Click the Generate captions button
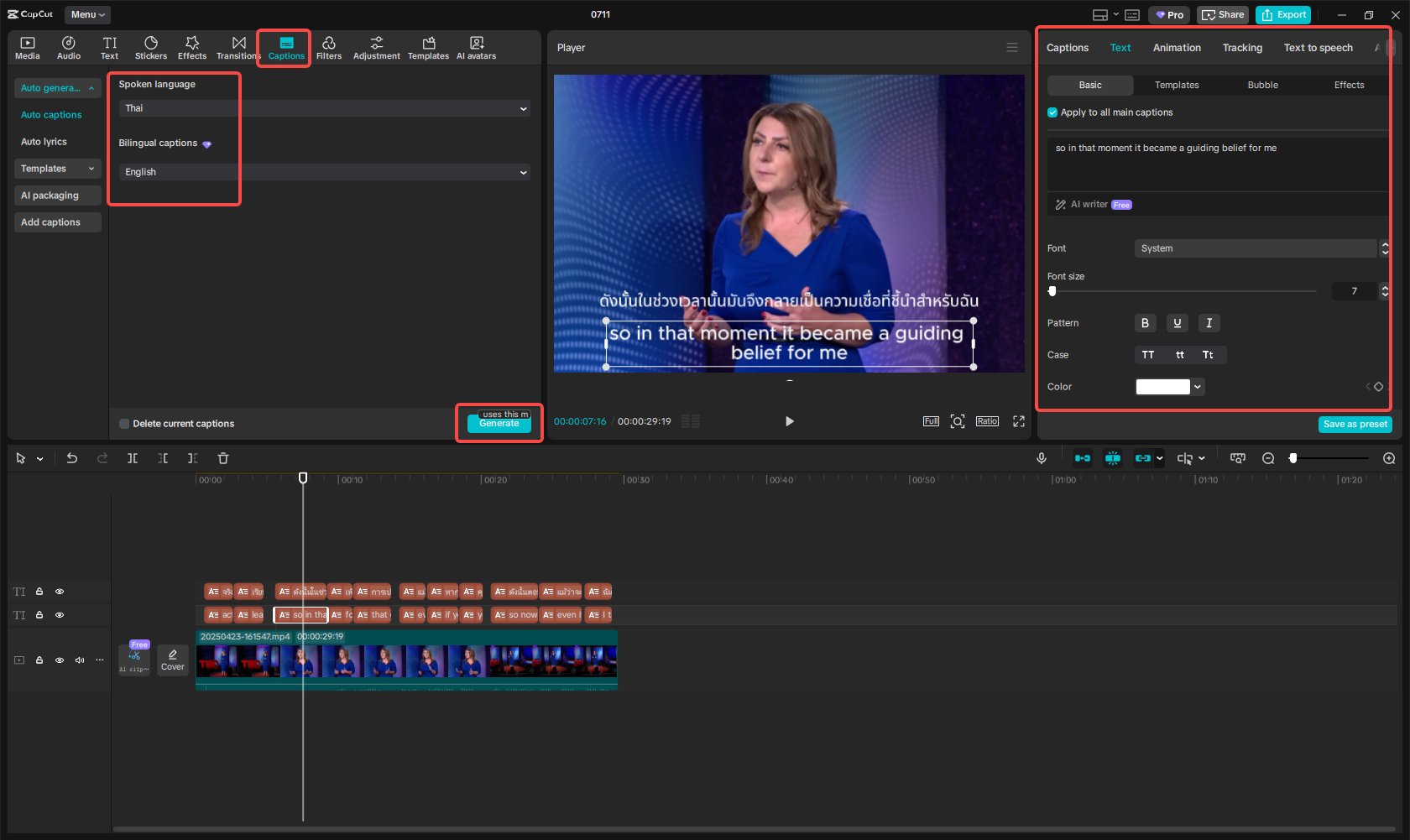This screenshot has width=1410, height=840. [499, 425]
